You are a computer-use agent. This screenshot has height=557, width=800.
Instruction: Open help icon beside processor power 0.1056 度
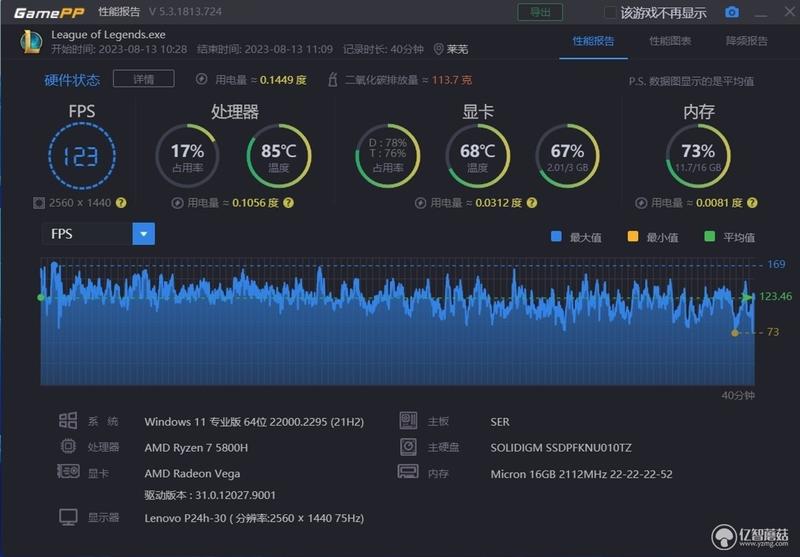pyautogui.click(x=288, y=202)
